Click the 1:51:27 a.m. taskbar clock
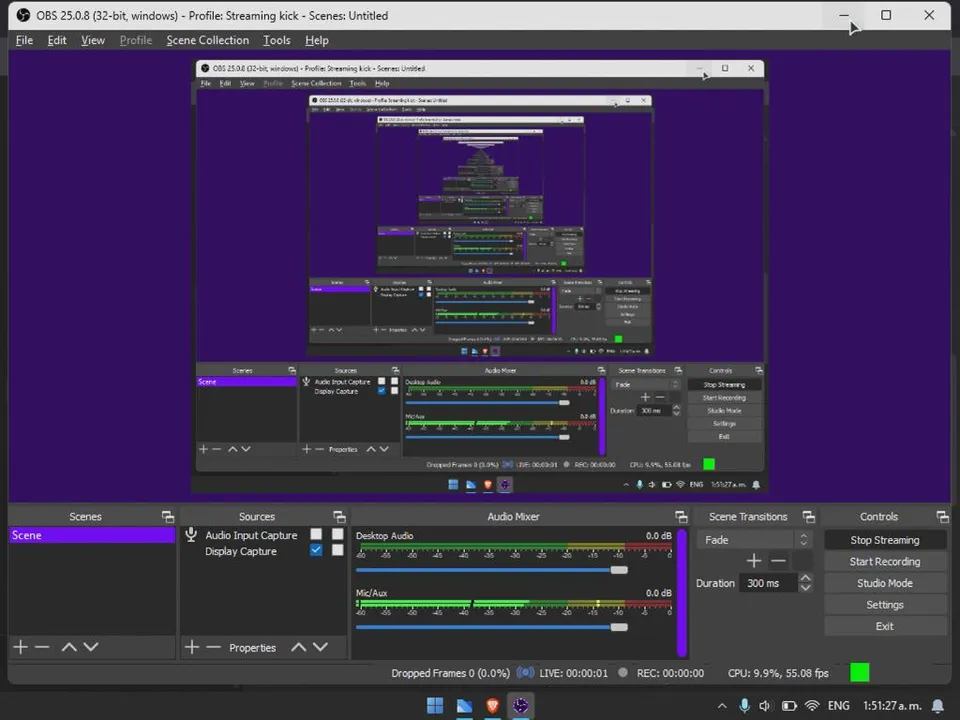Screen dimensions: 960x720 pos(891,706)
